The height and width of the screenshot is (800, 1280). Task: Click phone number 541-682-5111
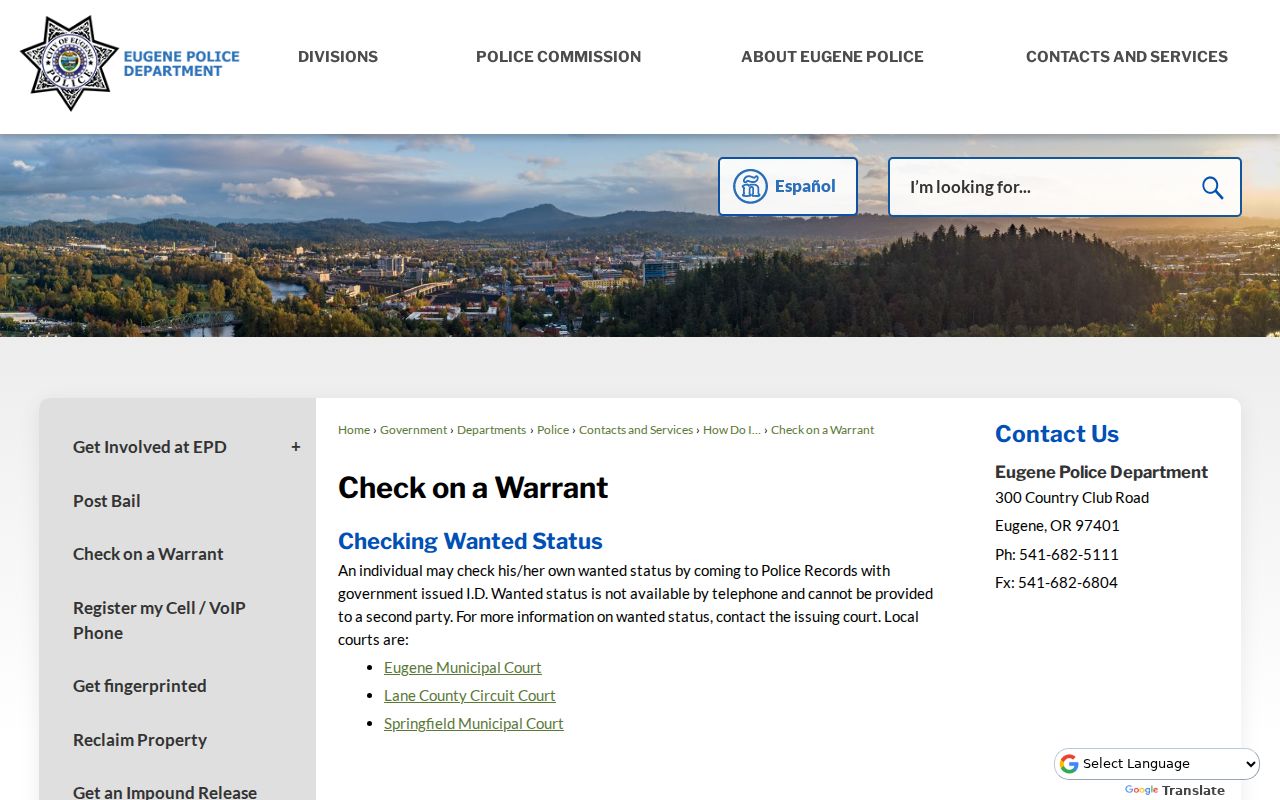click(x=1069, y=554)
